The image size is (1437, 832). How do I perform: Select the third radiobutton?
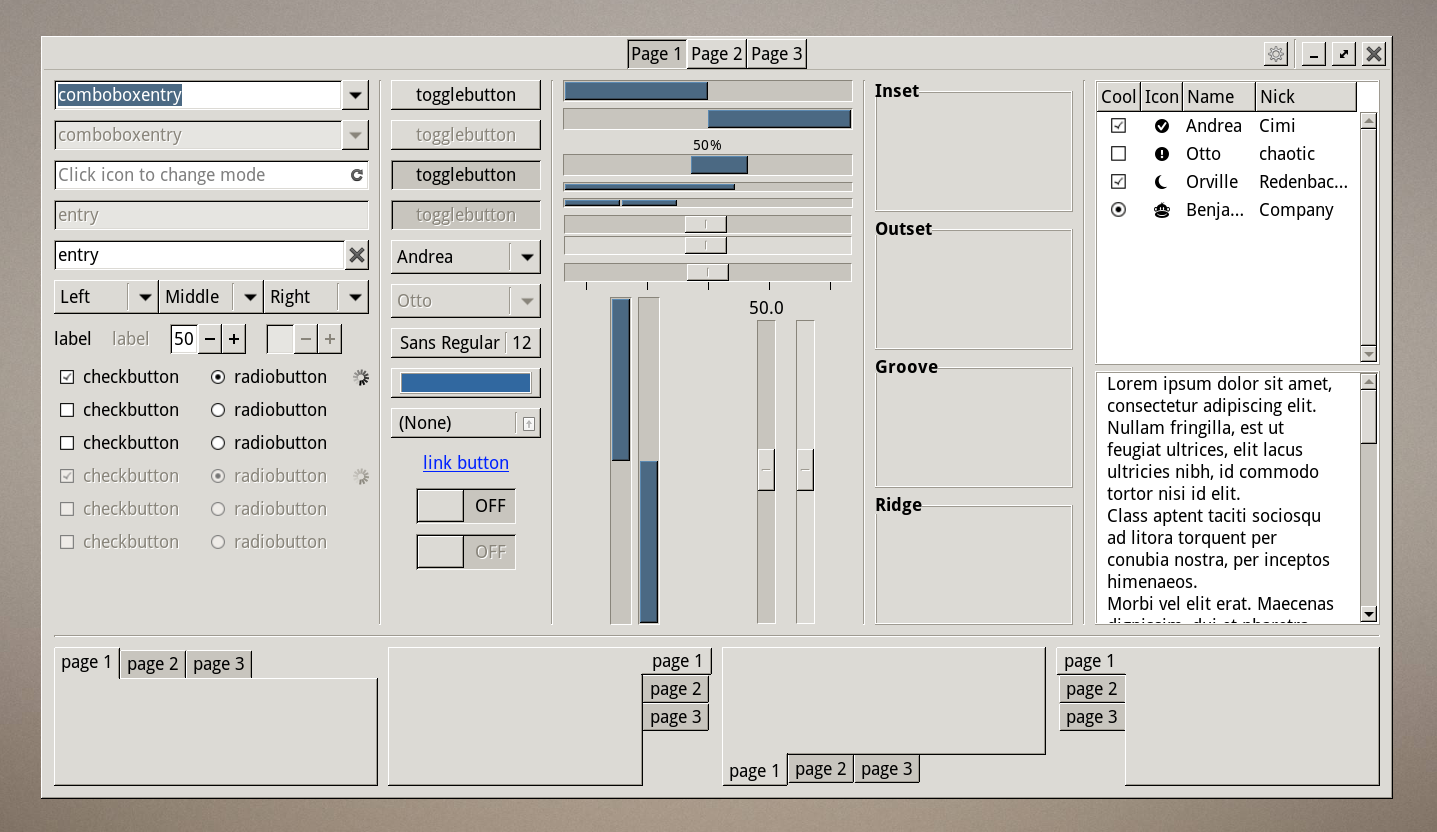coord(218,443)
